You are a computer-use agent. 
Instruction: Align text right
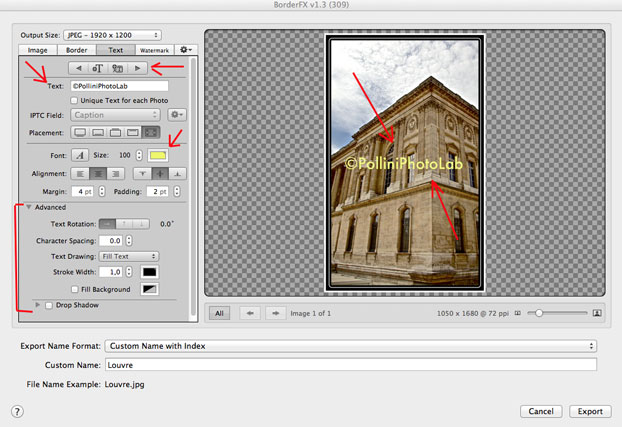[x=115, y=174]
